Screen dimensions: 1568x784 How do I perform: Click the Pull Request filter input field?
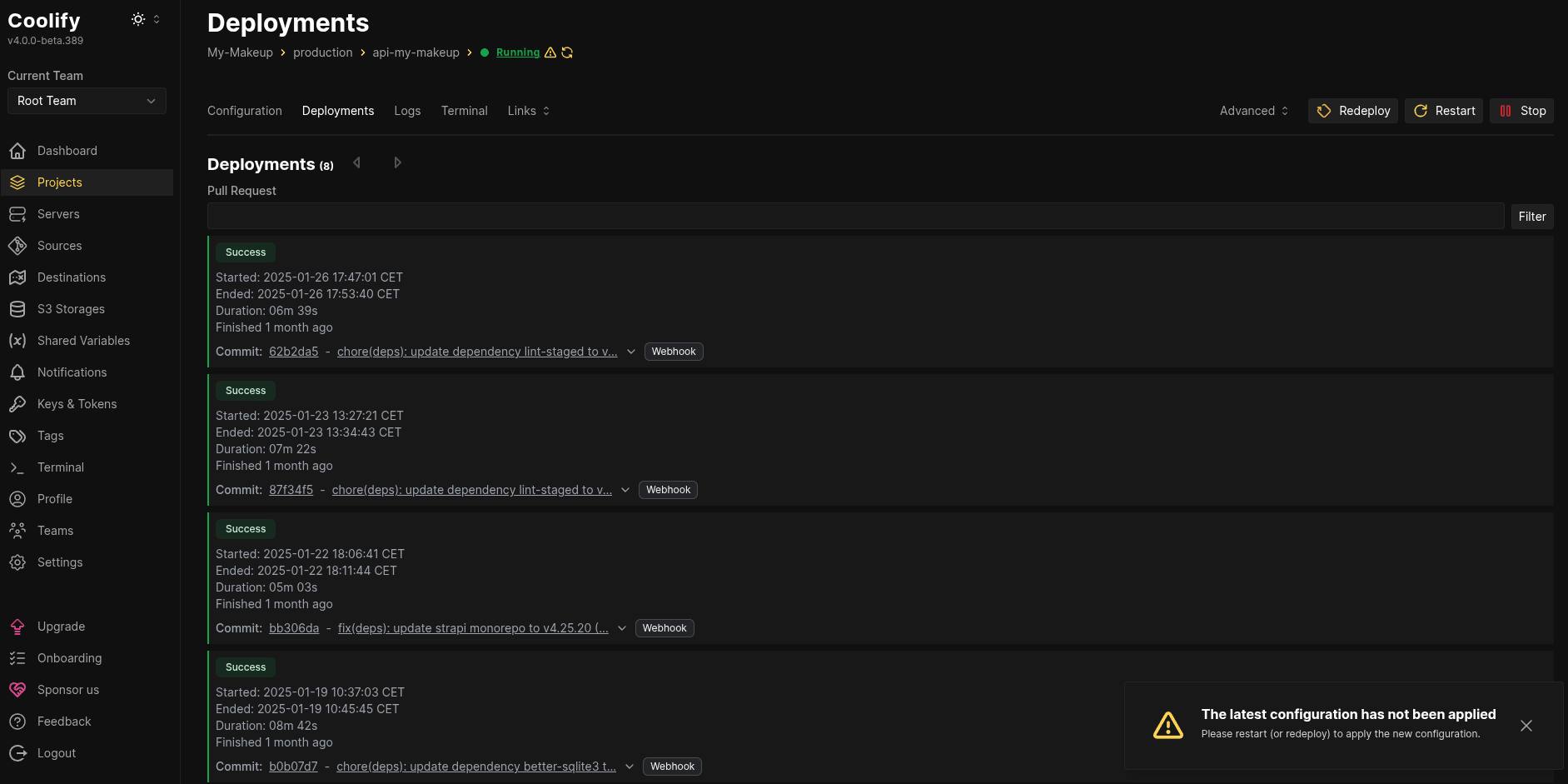pyautogui.click(x=855, y=217)
